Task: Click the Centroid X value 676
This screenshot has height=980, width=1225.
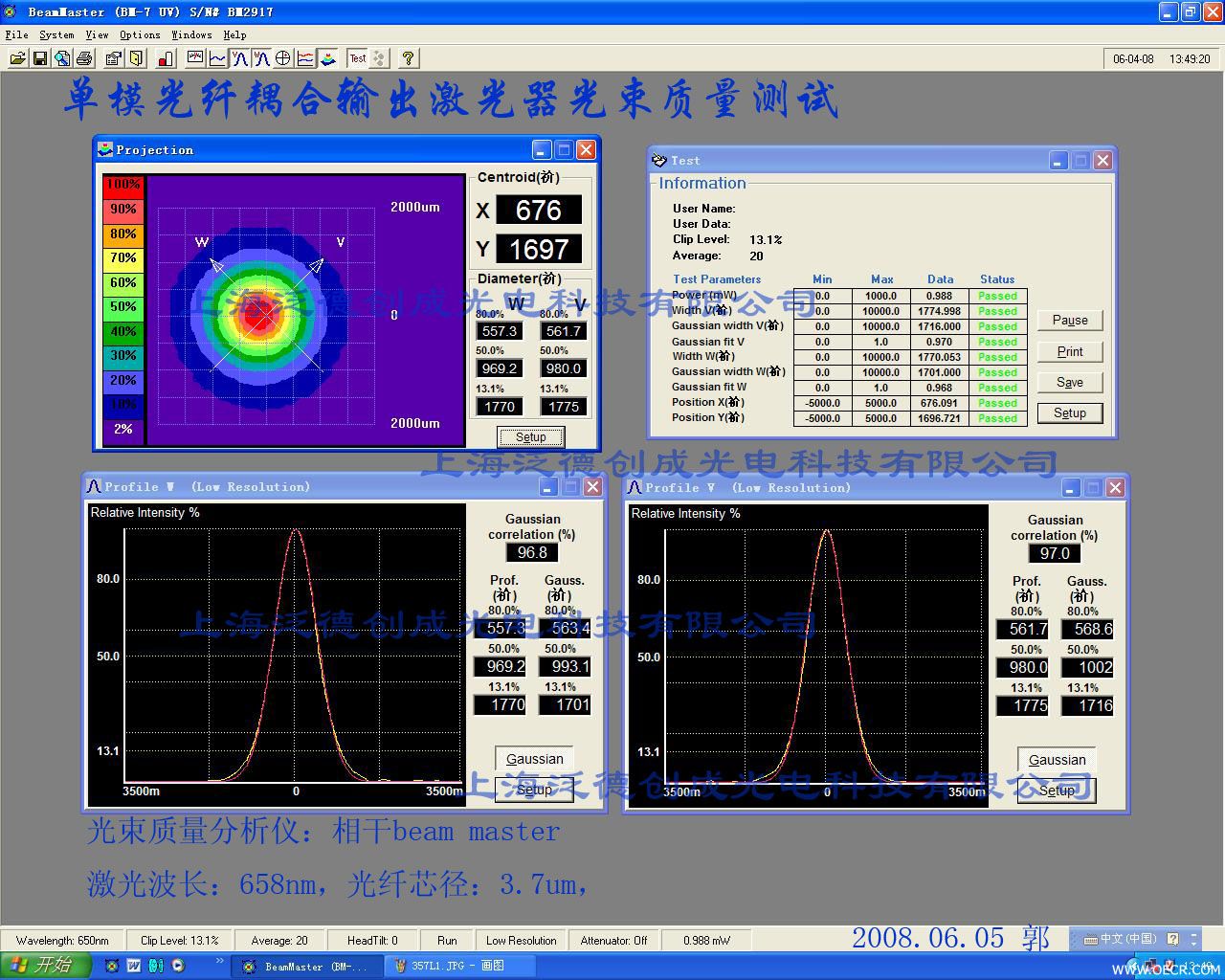Action: pos(538,210)
